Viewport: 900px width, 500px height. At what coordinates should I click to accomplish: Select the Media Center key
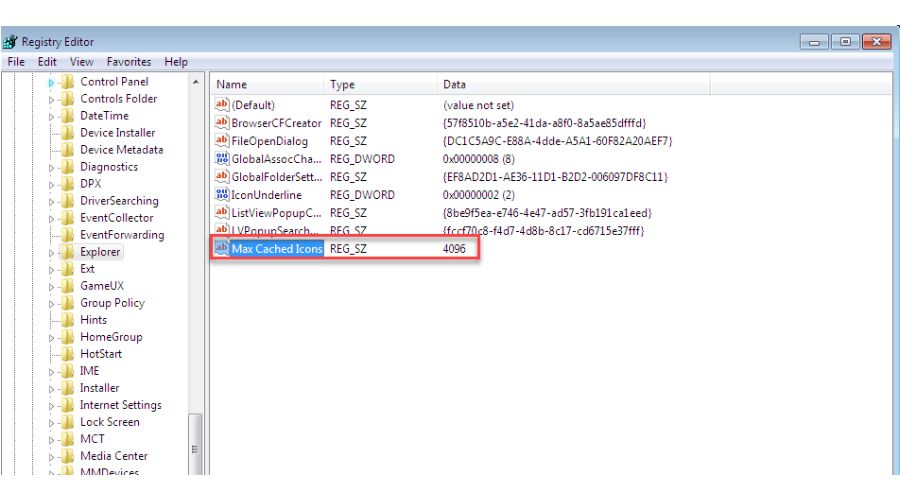point(114,456)
